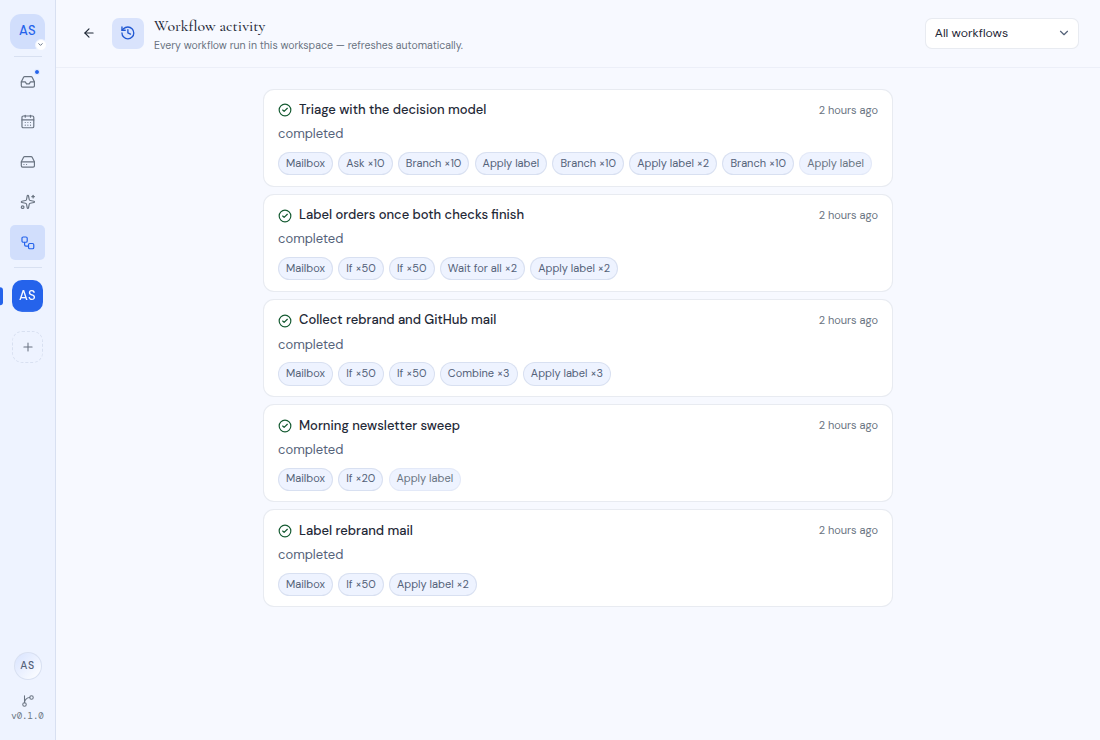Viewport: 1100px width, 740px height.
Task: Select the blue AS account avatar
Action: coord(27,296)
